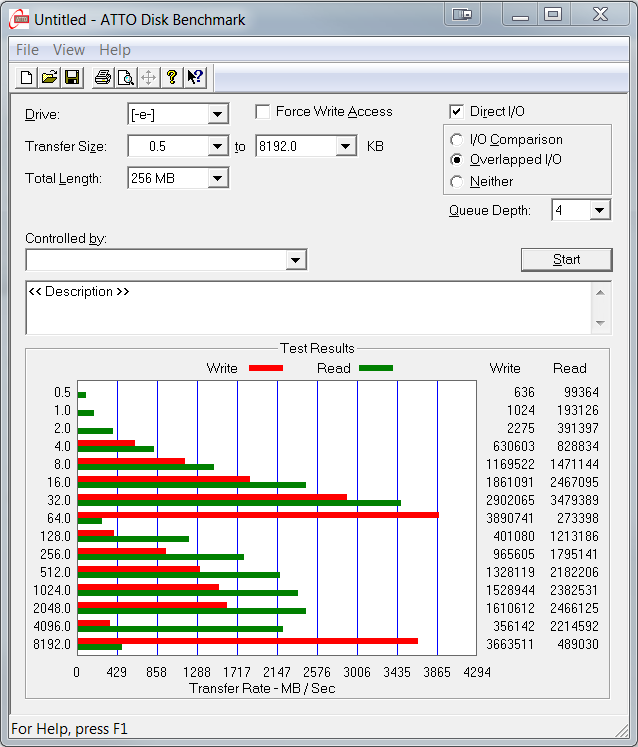Open the View menu
The height and width of the screenshot is (747, 638).
click(69, 50)
